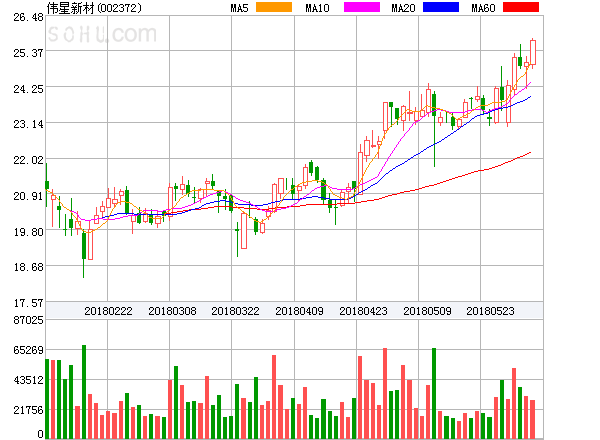Click the MA60 legend label
Viewport: 600px width, 440px height.
[483, 8]
